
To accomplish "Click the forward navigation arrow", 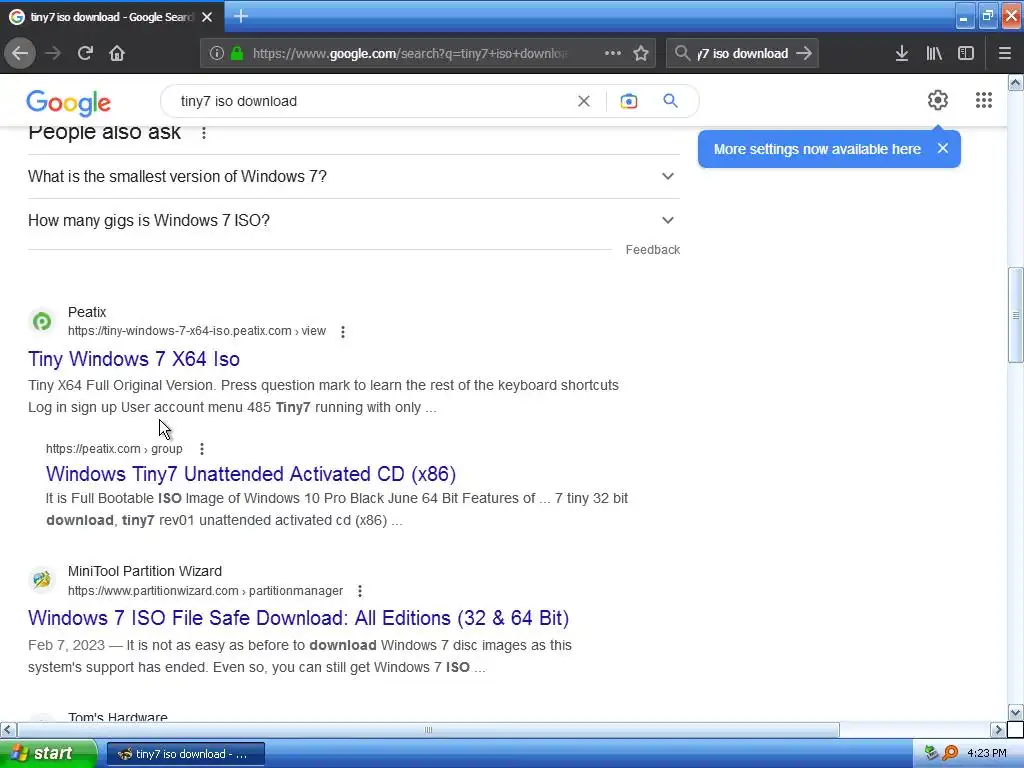I will click(53, 53).
